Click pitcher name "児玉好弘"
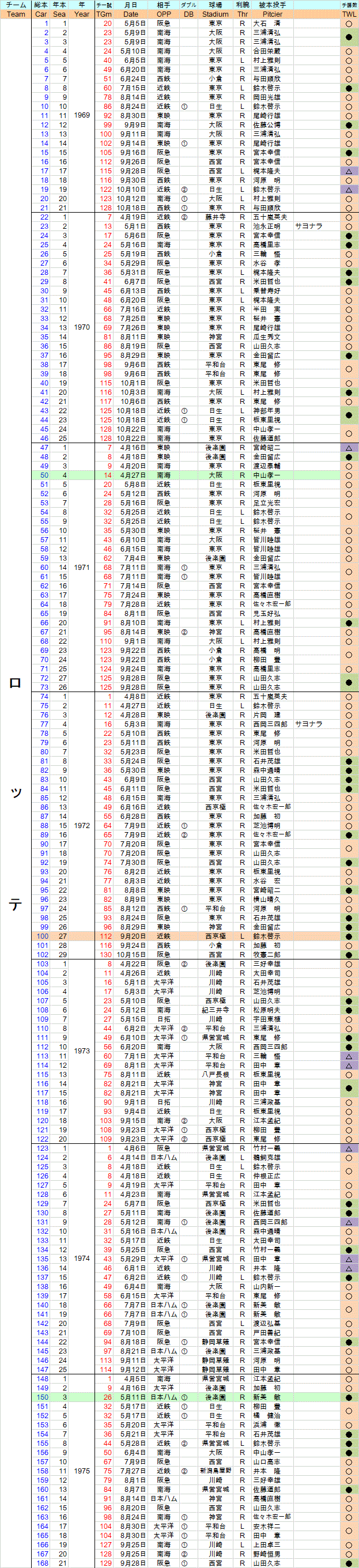The width and height of the screenshot is (359, 1568). click(266, 614)
